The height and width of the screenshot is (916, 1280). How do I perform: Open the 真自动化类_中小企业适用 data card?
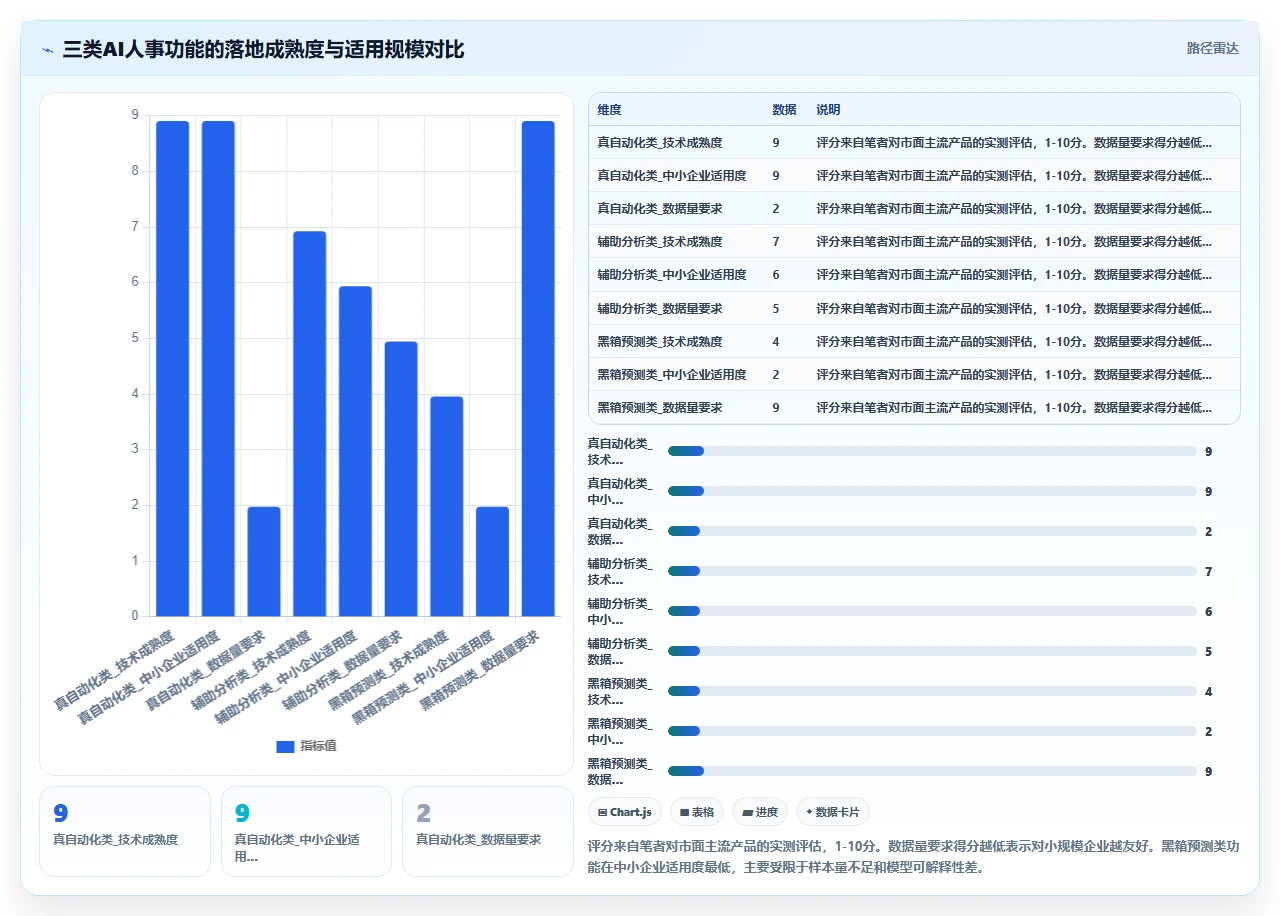306,831
